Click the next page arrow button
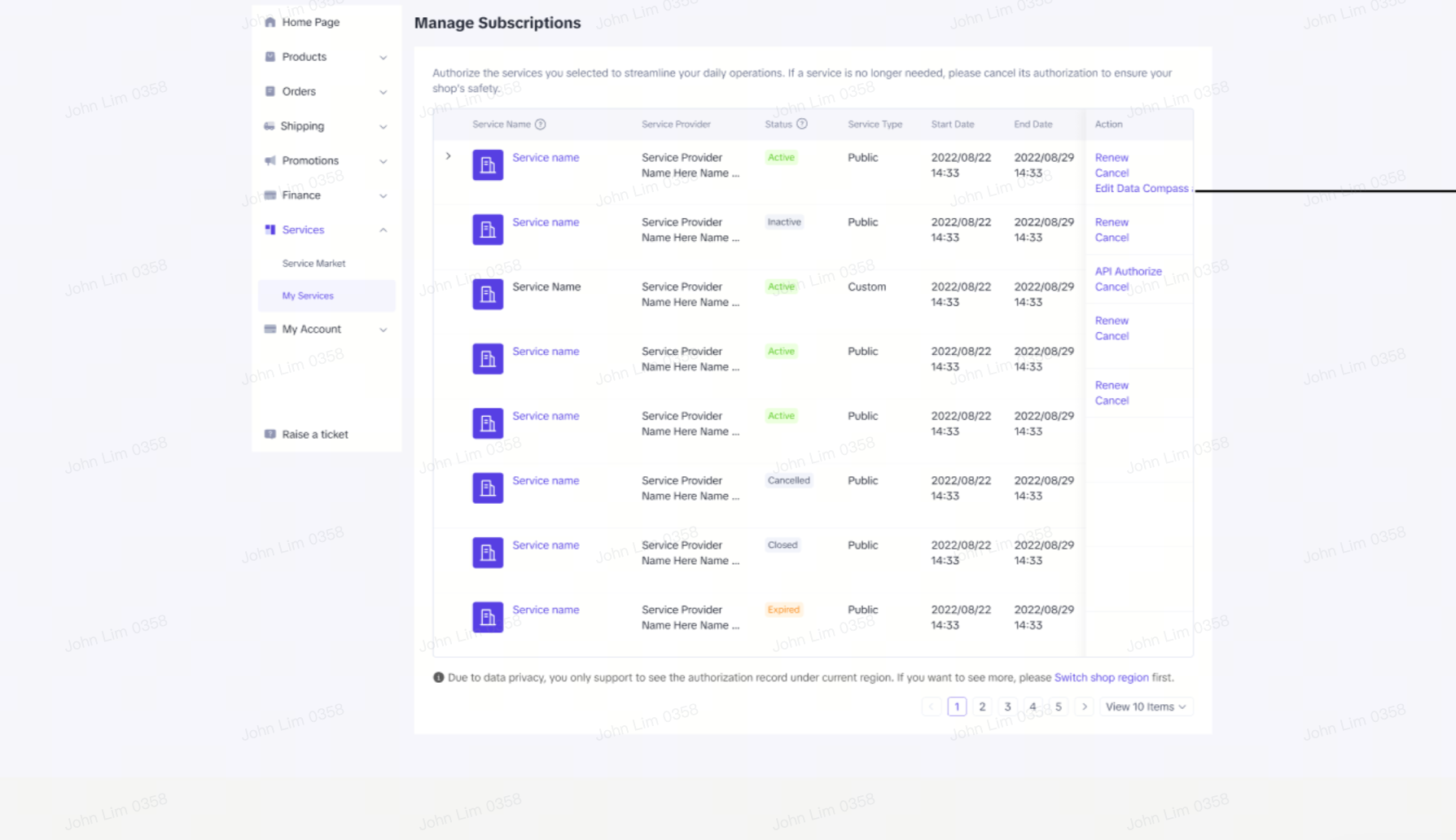The width and height of the screenshot is (1456, 840). tap(1084, 707)
